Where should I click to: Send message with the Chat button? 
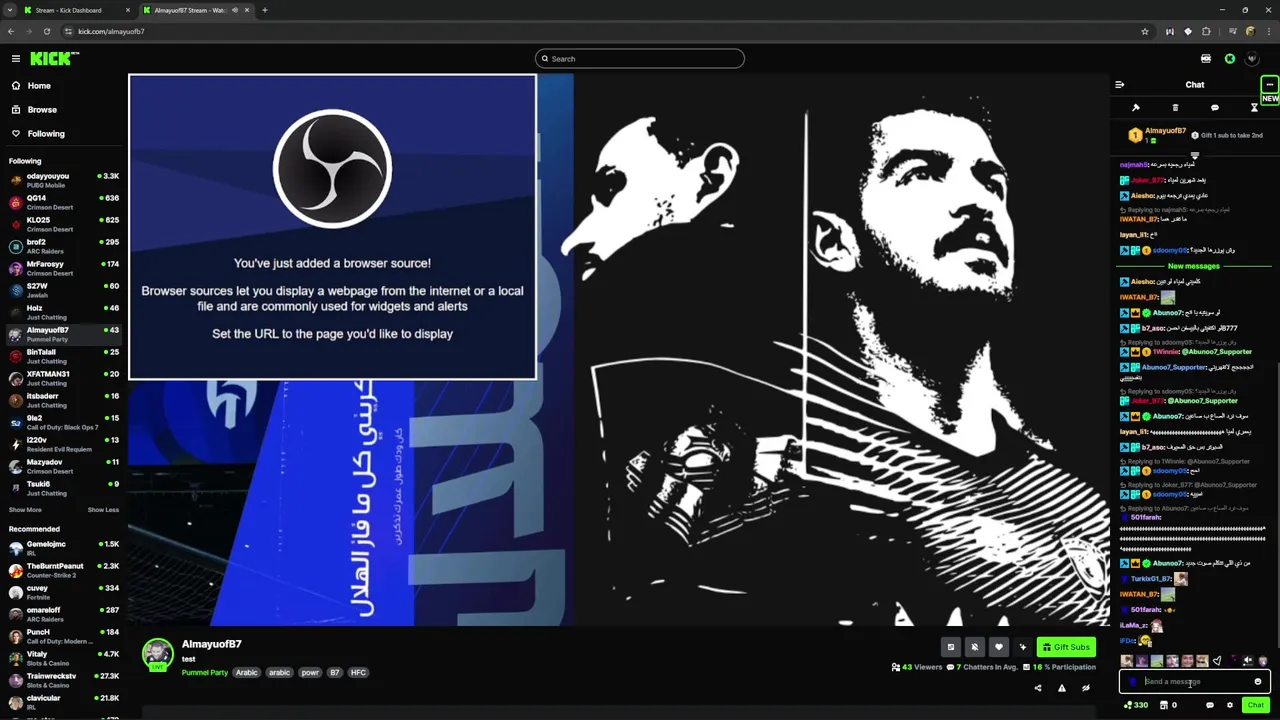tap(1255, 705)
